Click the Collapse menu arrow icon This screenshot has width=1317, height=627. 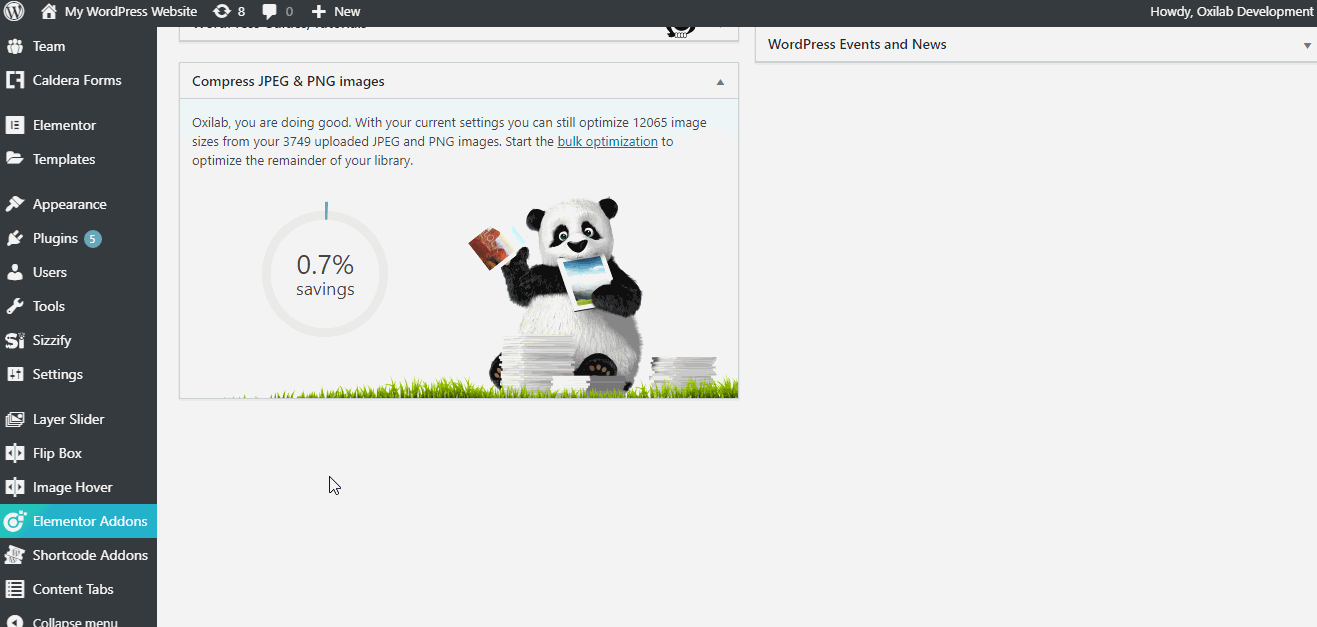point(15,621)
